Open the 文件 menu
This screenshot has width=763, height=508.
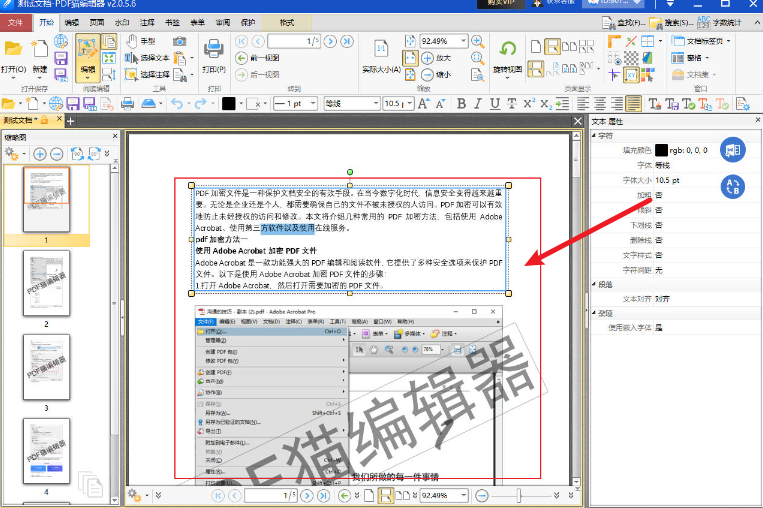pos(15,21)
